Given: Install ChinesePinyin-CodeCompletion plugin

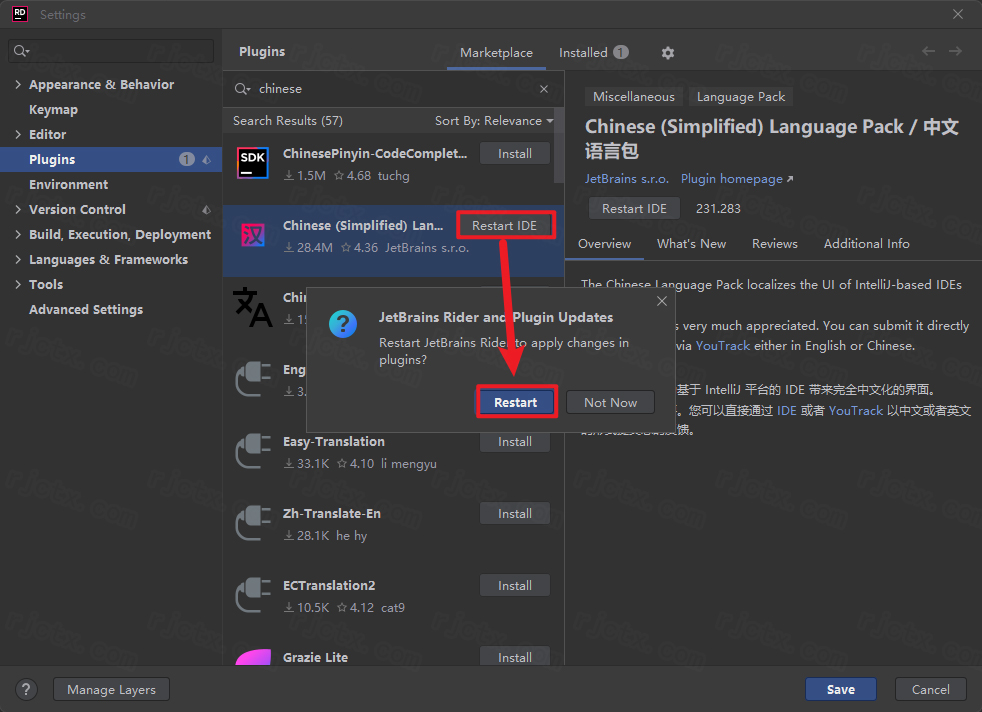Looking at the screenshot, I should (515, 153).
